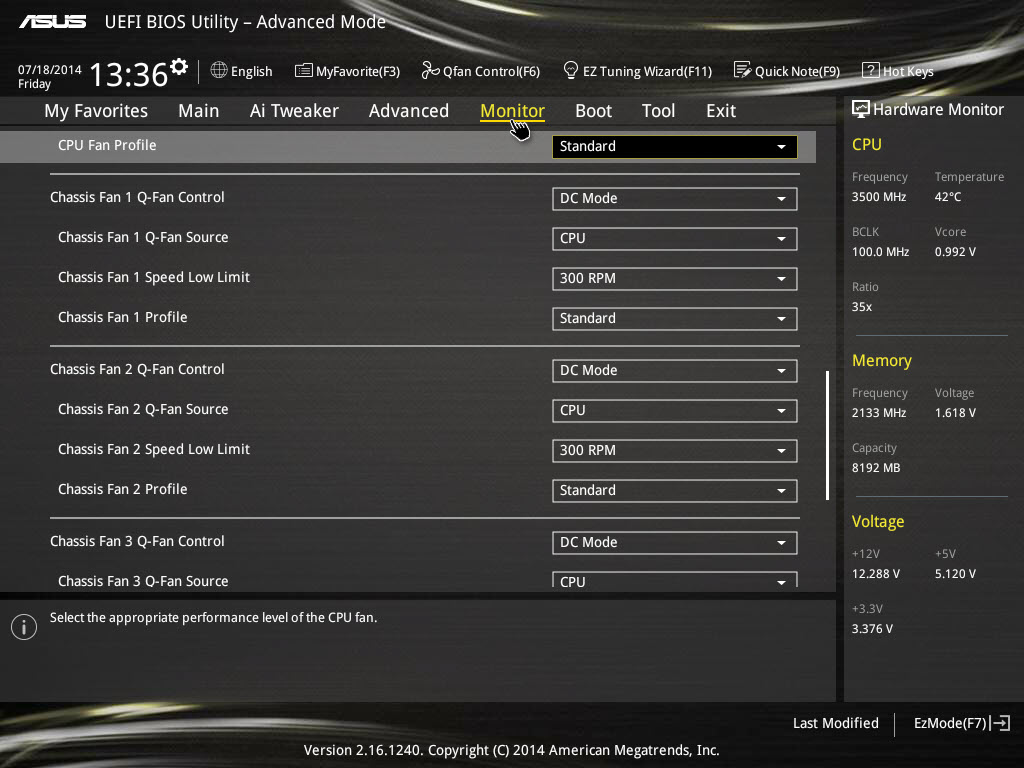The image size is (1024, 768).
Task: Click the ASUS logo
Action: (52, 22)
